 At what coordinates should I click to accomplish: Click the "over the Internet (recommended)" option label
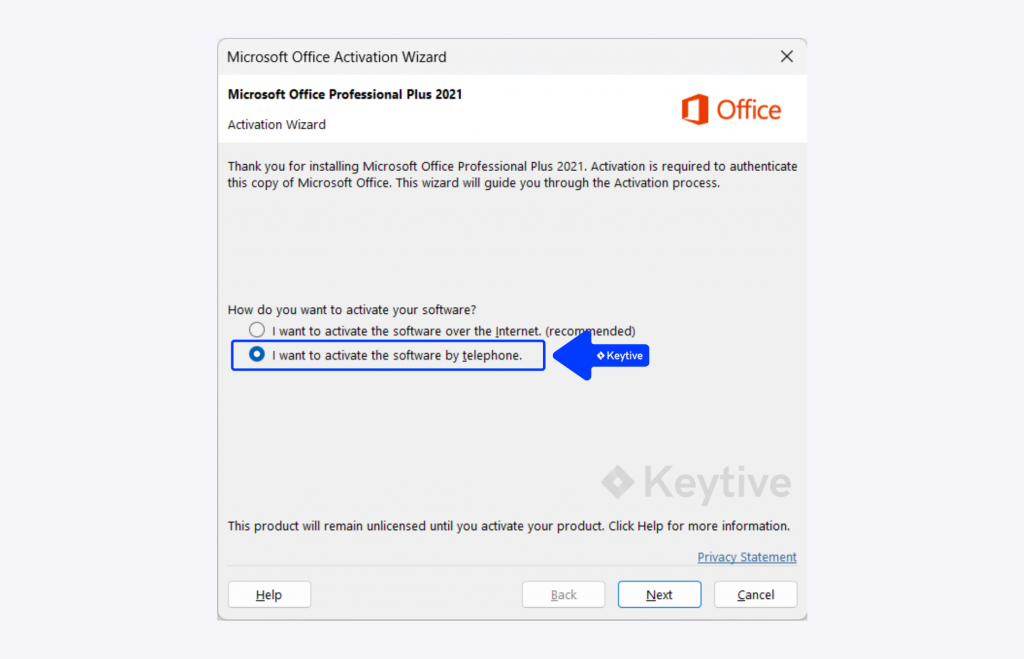click(453, 331)
